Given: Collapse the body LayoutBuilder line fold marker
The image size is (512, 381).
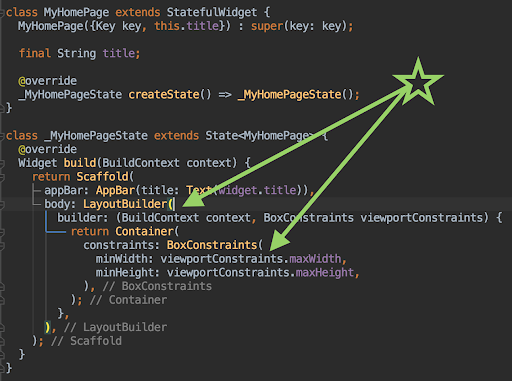Looking at the screenshot, I should [2, 204].
